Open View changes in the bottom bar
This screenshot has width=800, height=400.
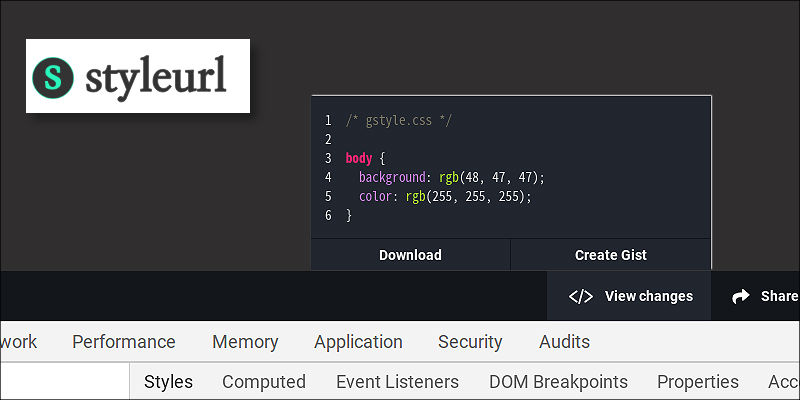(x=629, y=296)
